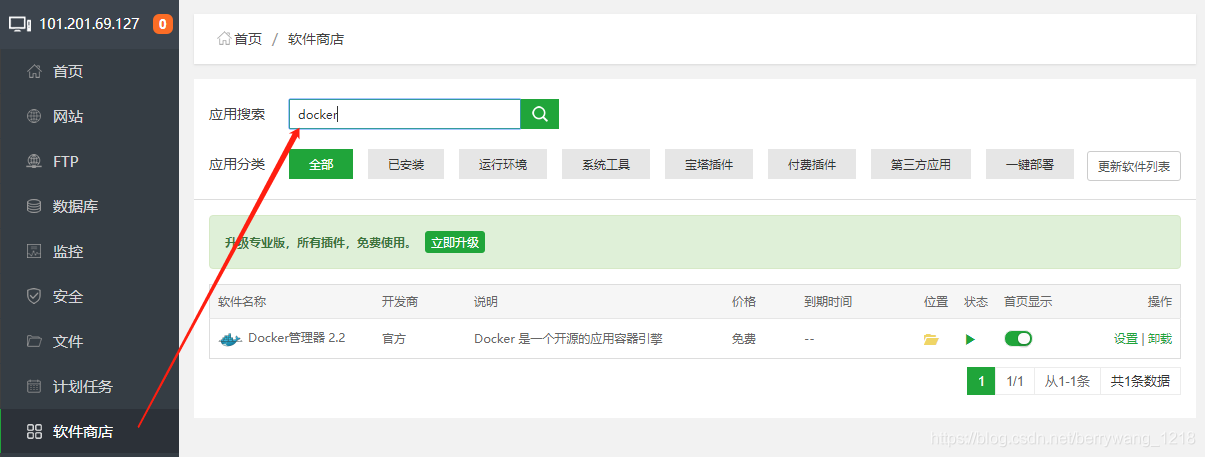Select the 第三方应用 category tab
Screen dimensions: 1205x457
(921, 164)
